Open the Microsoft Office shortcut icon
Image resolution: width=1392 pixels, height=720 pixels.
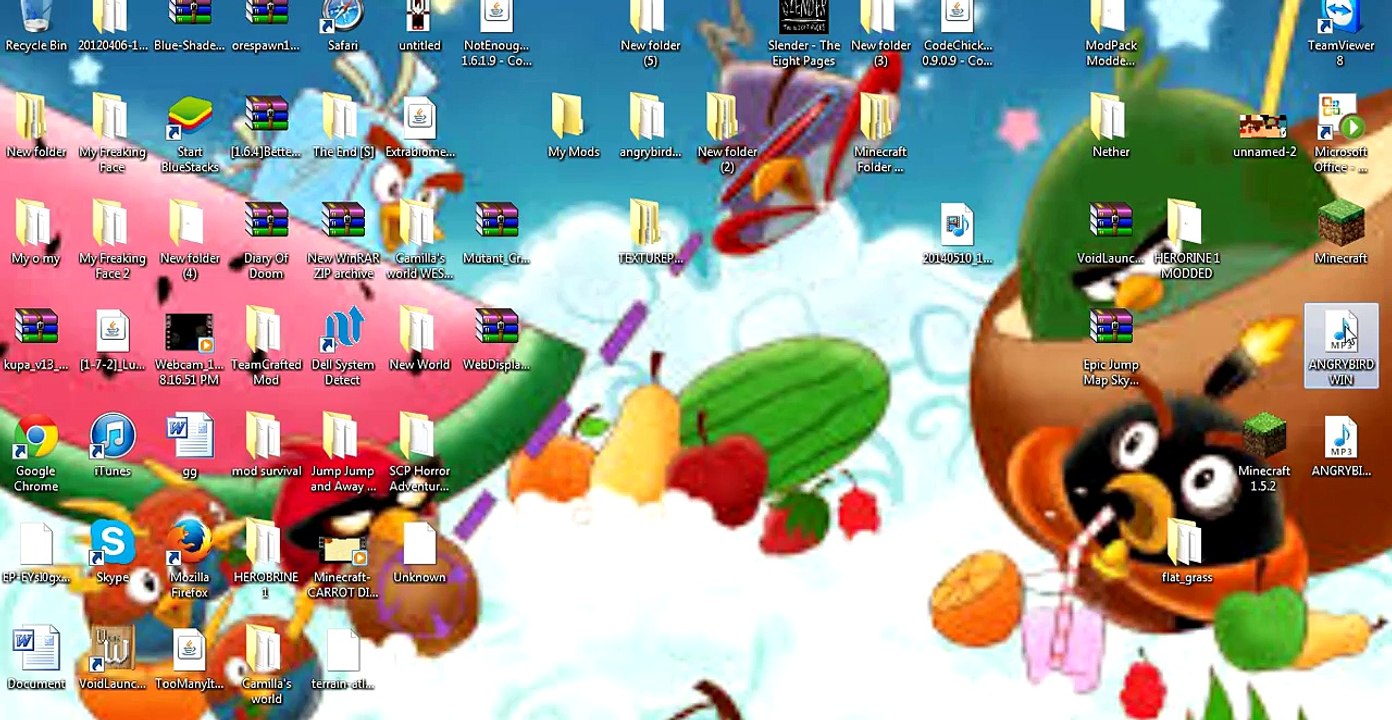[1341, 135]
